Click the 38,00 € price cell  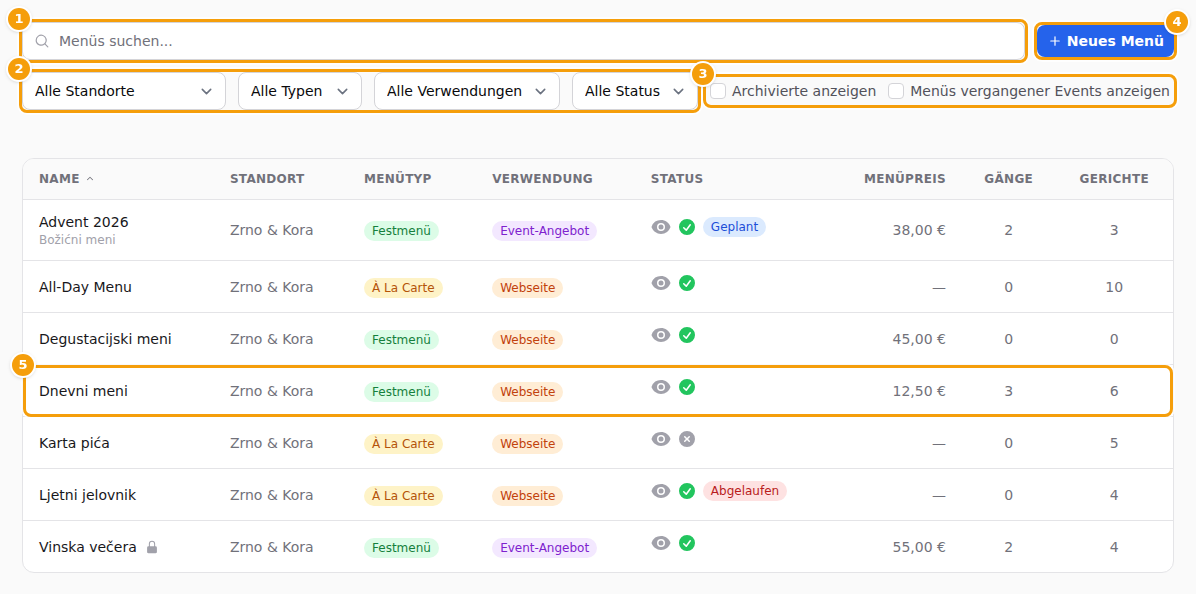click(x=919, y=230)
